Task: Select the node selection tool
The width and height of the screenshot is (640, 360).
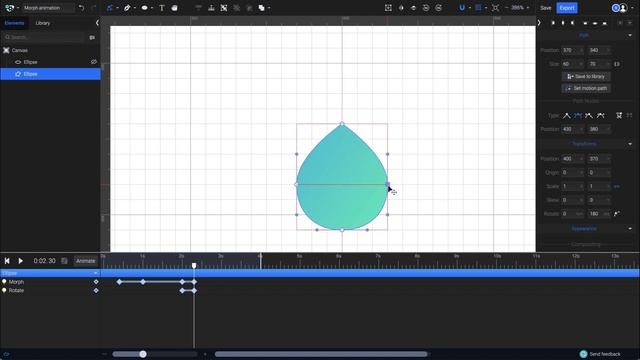Action: coord(109,8)
